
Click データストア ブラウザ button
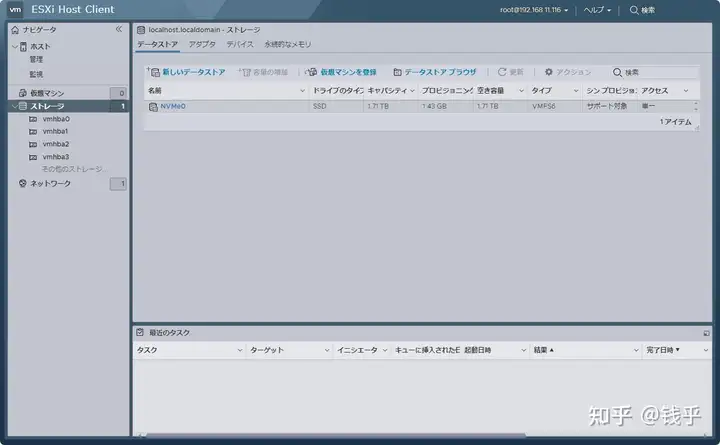click(435, 72)
